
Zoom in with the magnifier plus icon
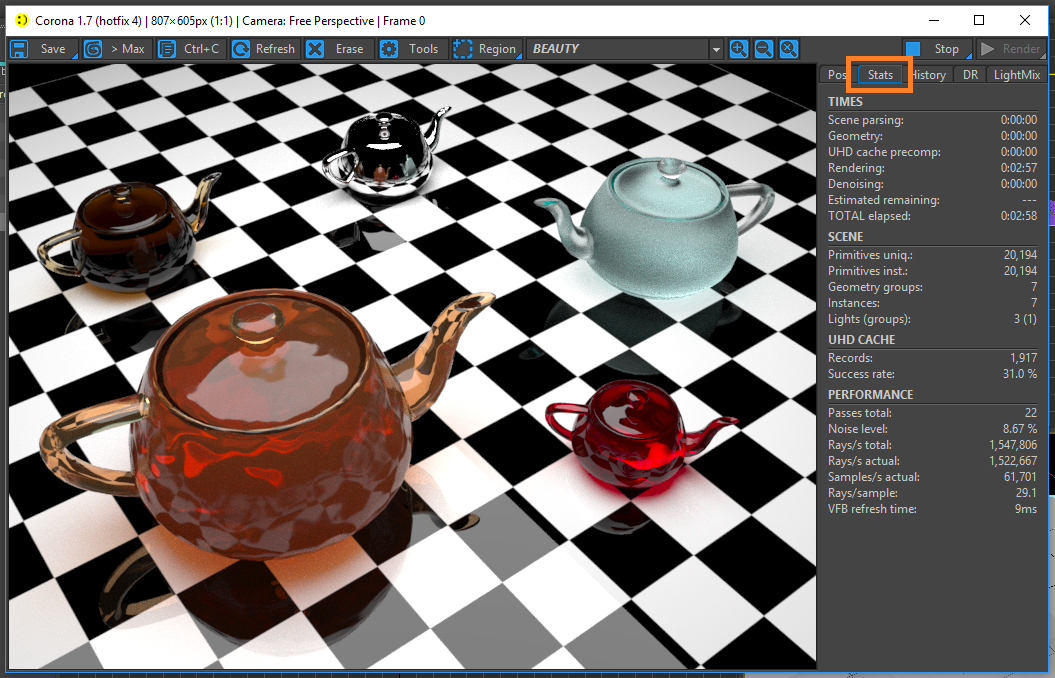pyautogui.click(x=739, y=49)
